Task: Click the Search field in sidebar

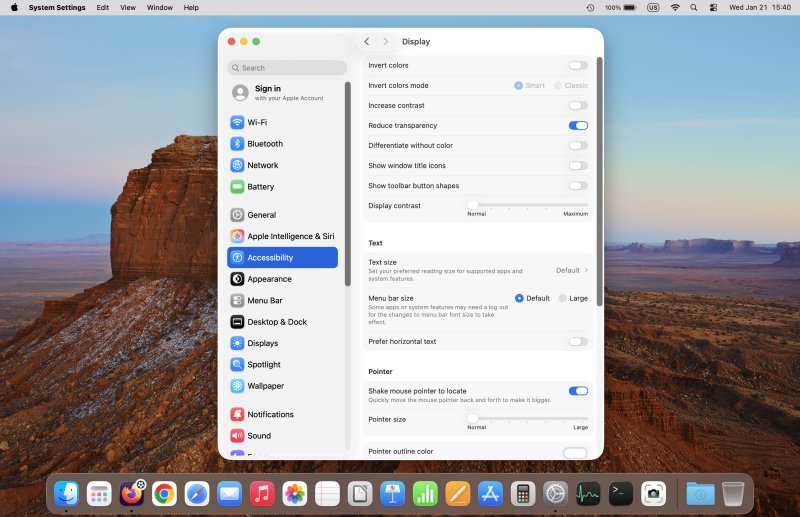Action: 287,68
